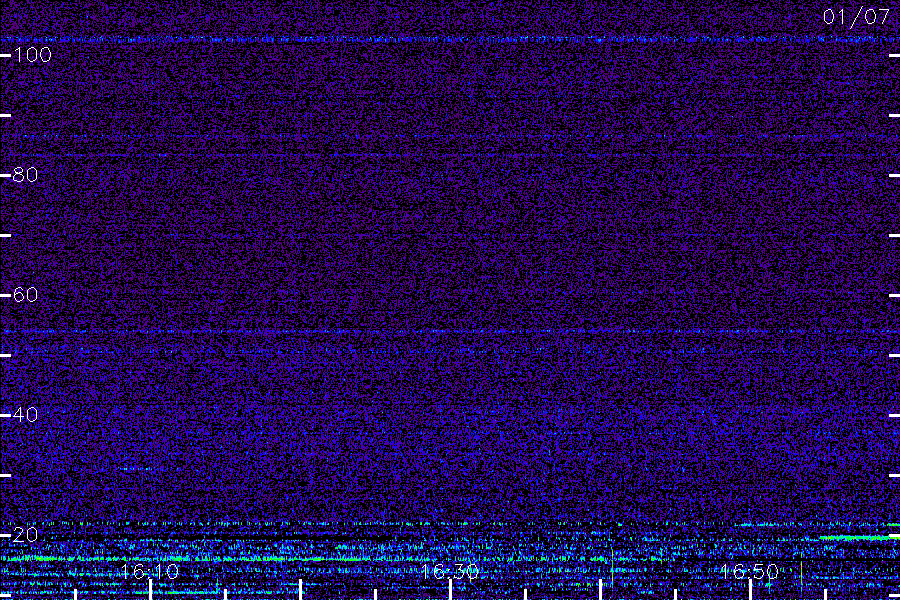Click the 01/07 date label

pyautogui.click(x=856, y=17)
